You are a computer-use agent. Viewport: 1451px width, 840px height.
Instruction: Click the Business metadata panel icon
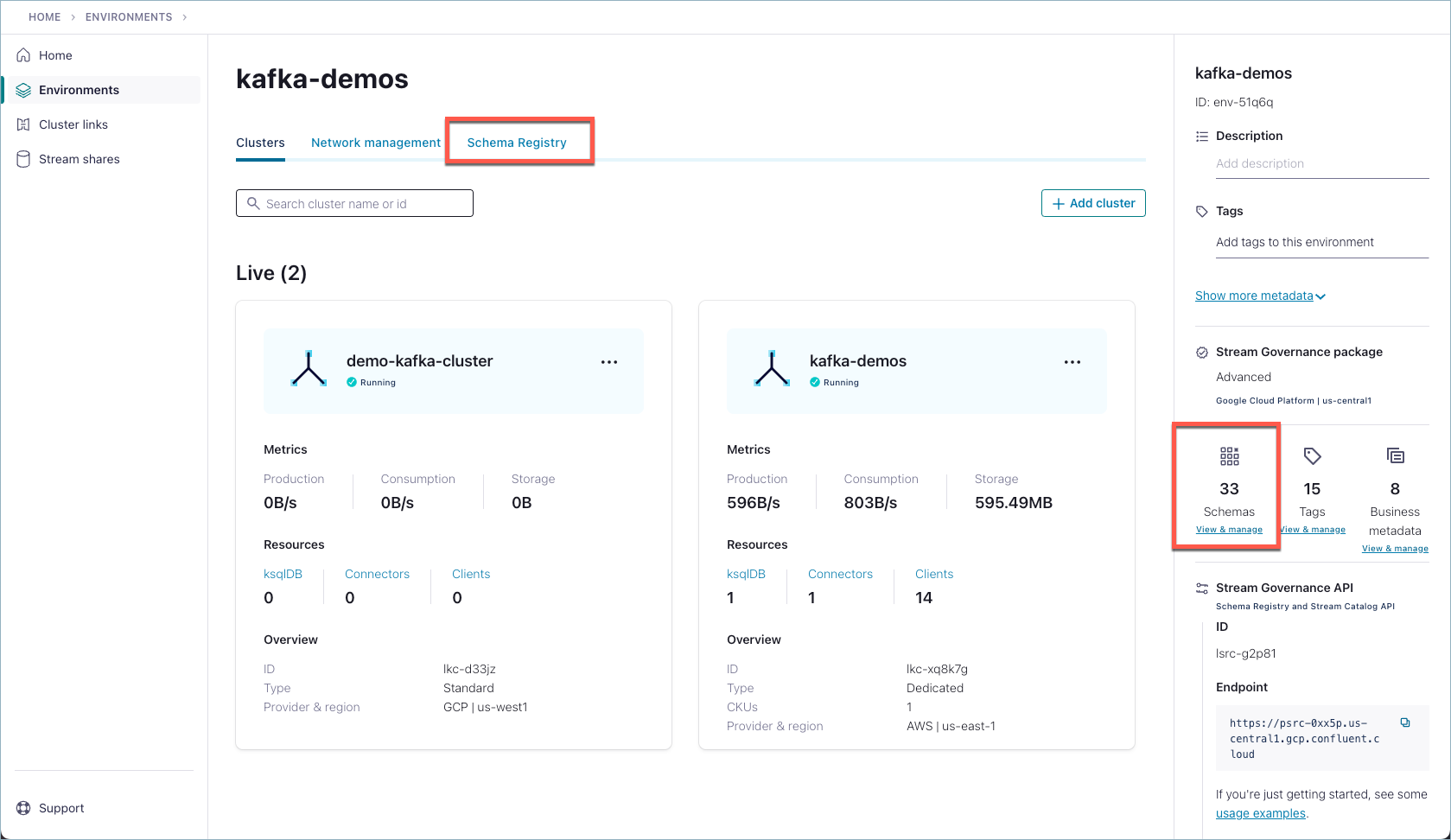[1394, 455]
